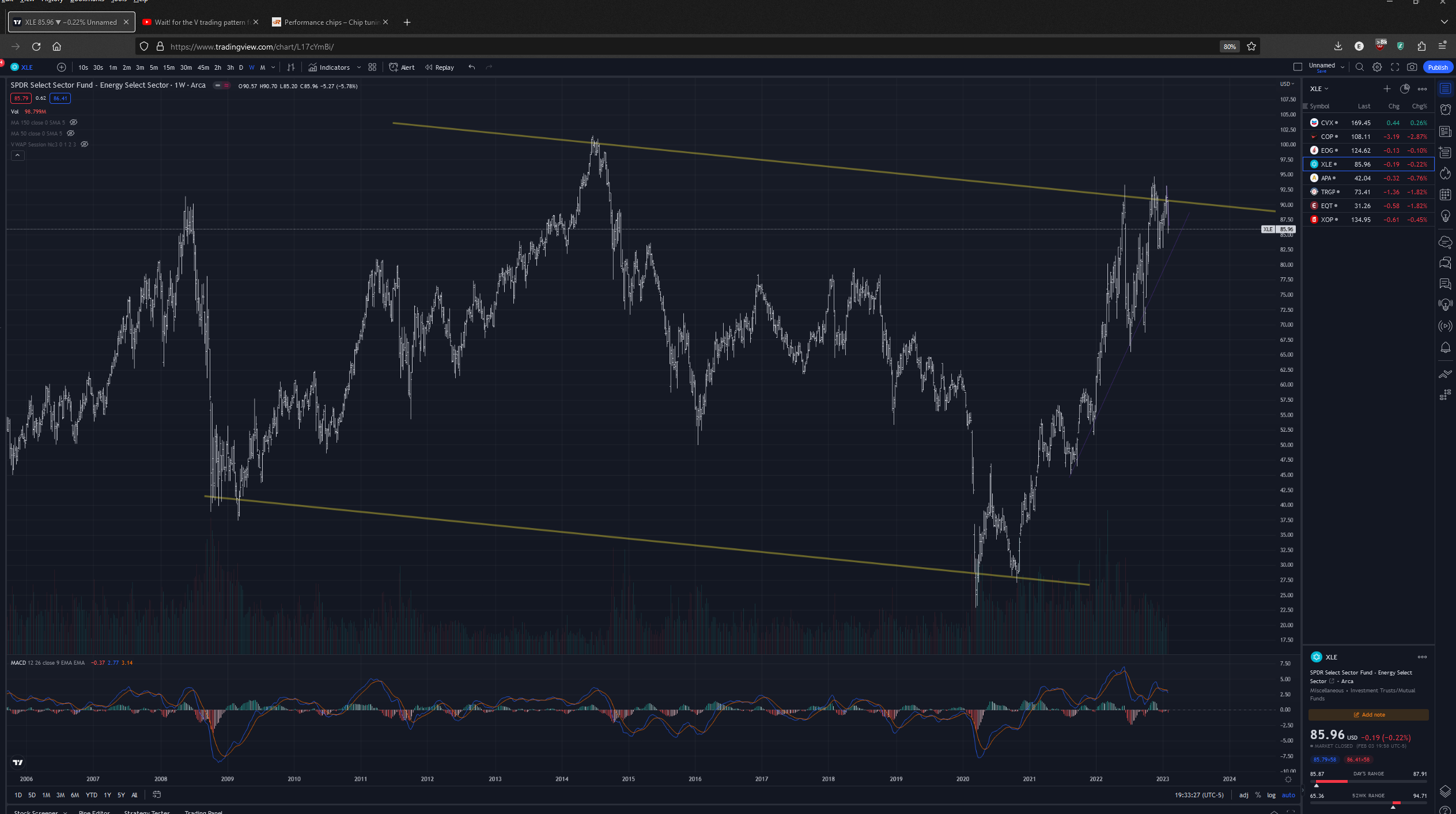Select the 5Y date range
1456x814 pixels.
tap(121, 795)
